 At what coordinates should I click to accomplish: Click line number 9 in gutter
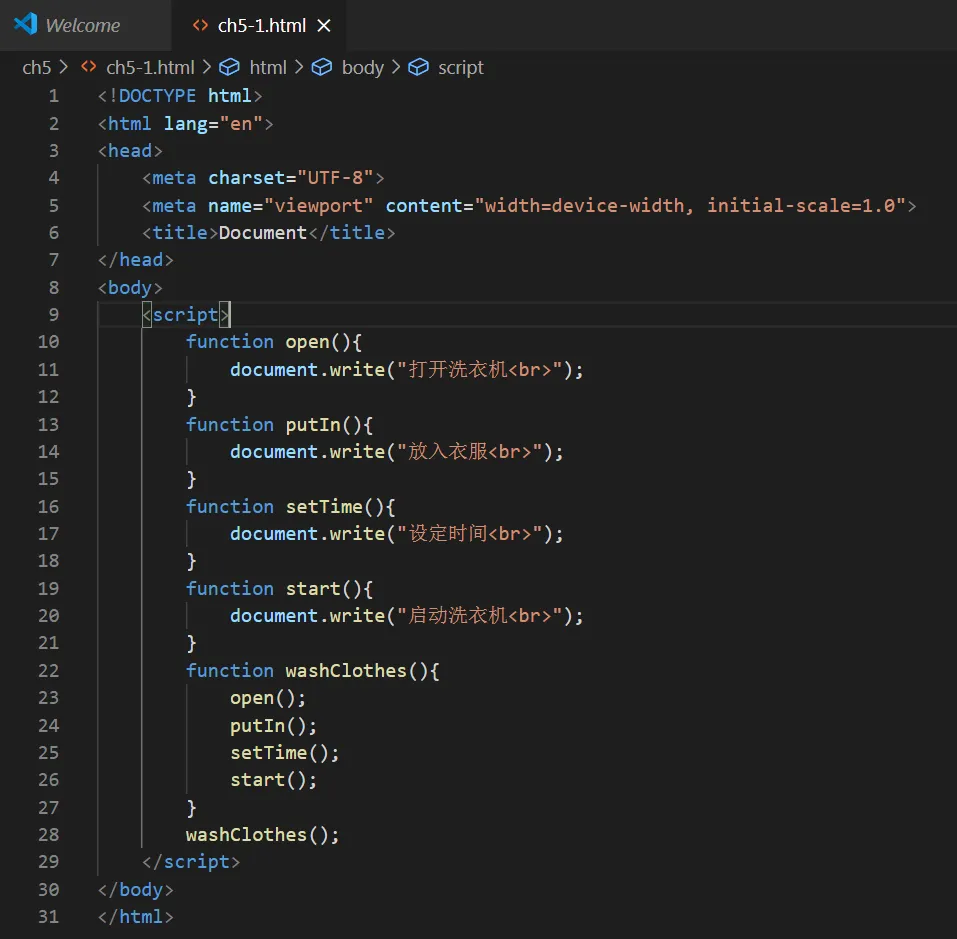pyautogui.click(x=54, y=315)
